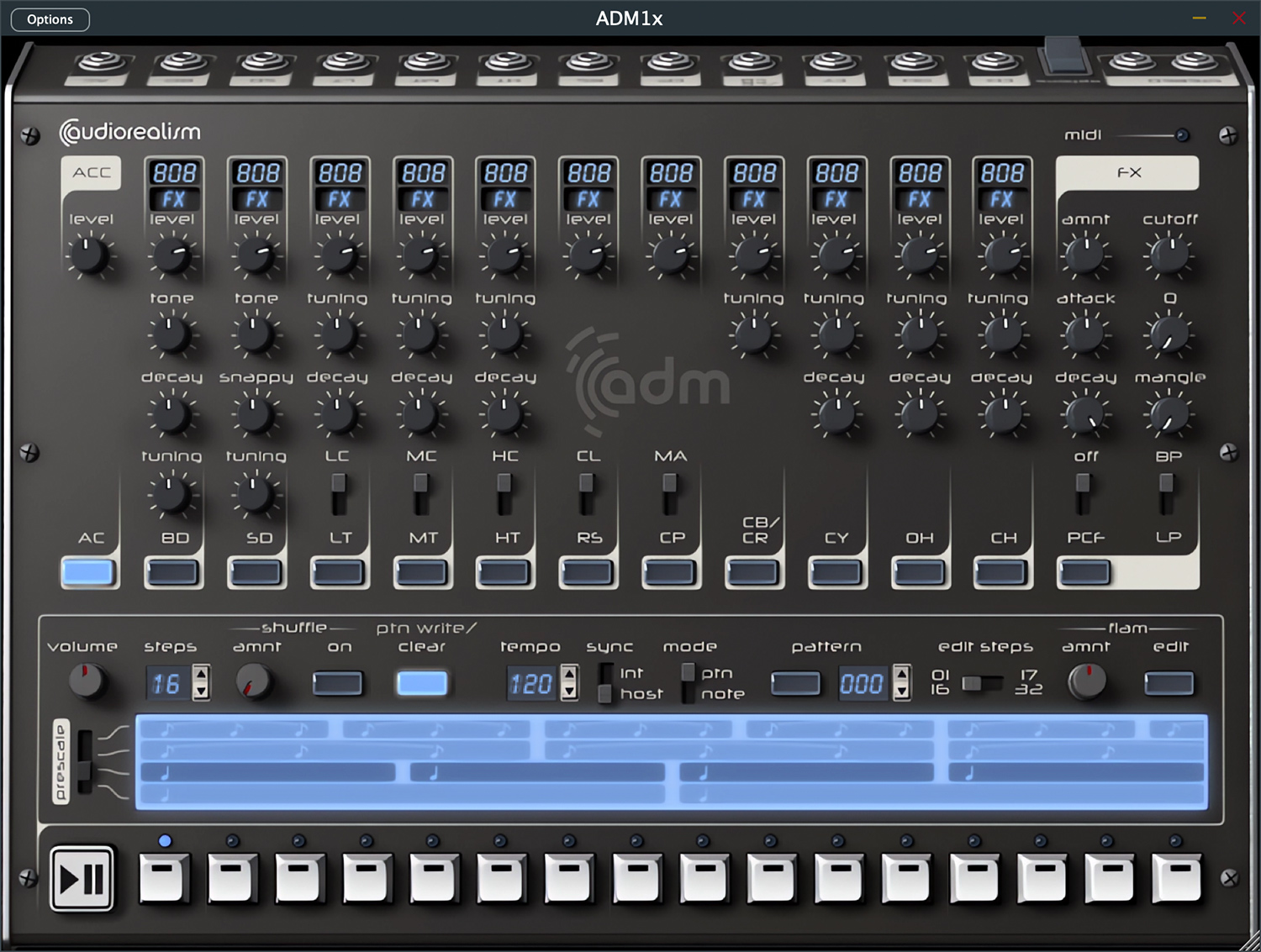1261x952 pixels.
Task: Open the Options menu
Action: click(x=50, y=19)
